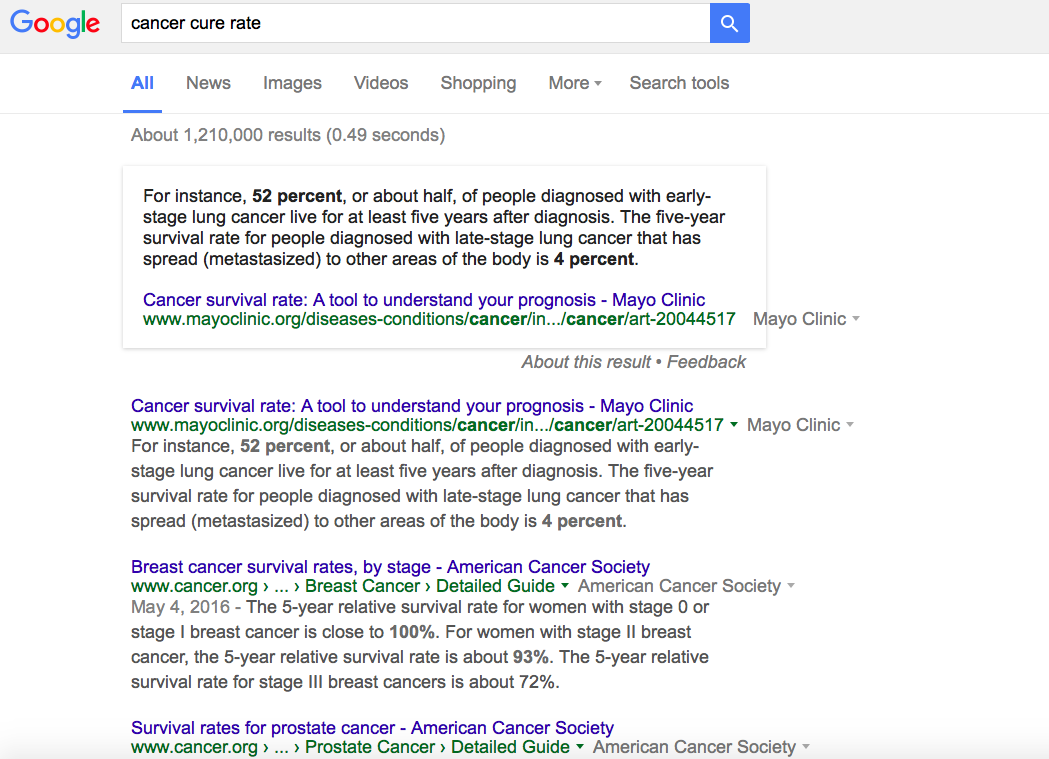Select the All tab

(x=142, y=83)
